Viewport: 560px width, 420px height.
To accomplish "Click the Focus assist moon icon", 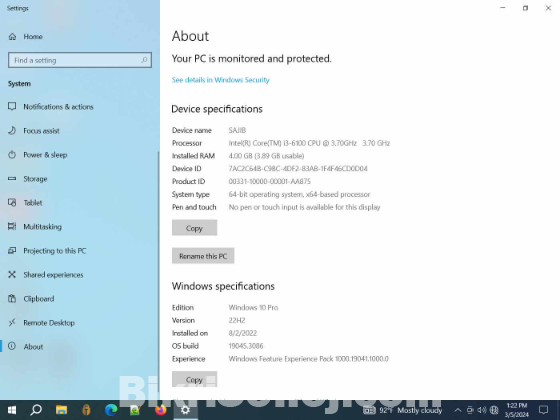I will click(x=12, y=130).
